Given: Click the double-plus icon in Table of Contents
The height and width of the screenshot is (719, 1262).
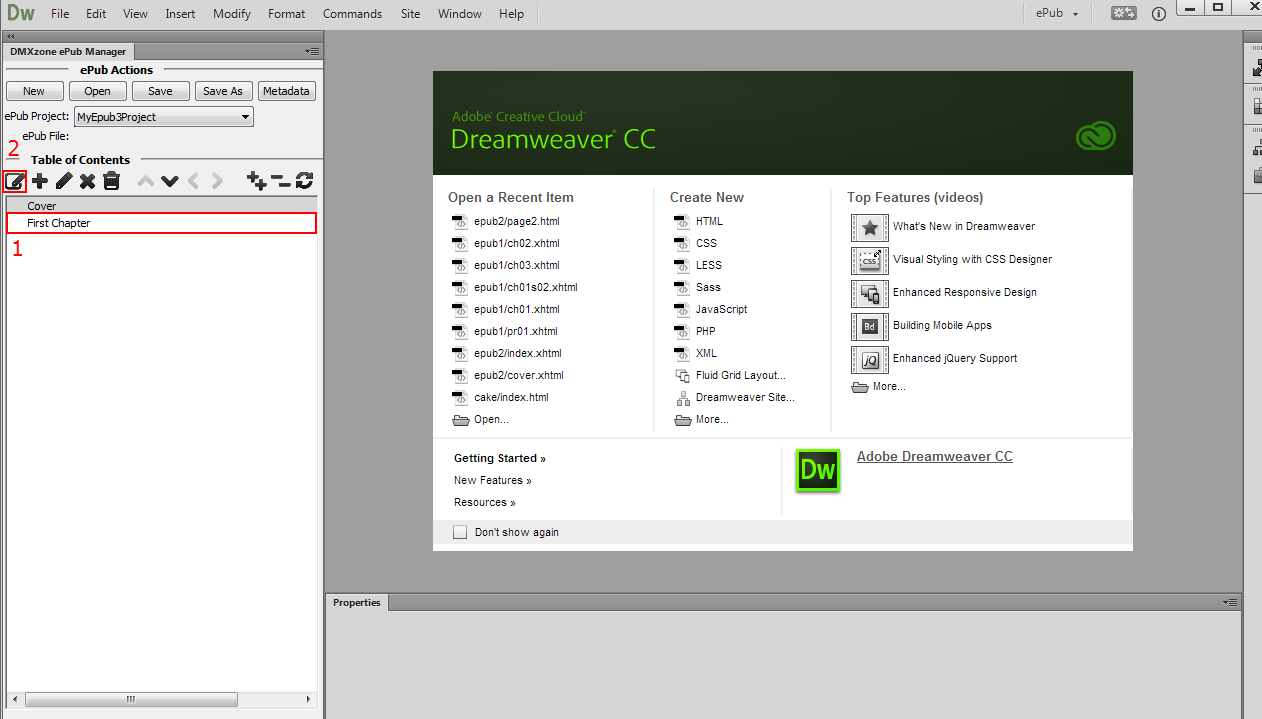Looking at the screenshot, I should click(257, 181).
